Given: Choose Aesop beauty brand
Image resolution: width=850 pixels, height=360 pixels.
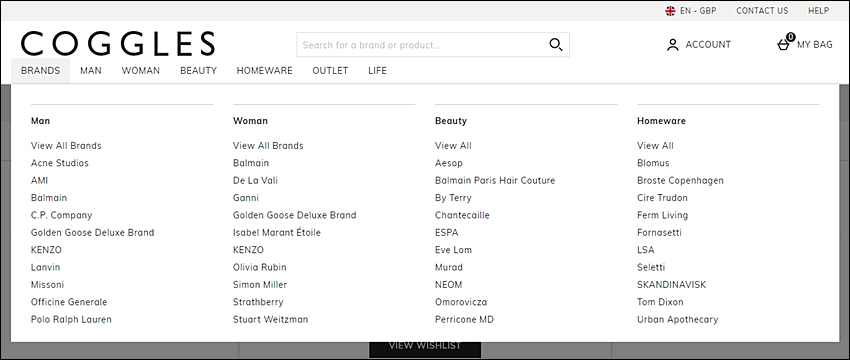Looking at the screenshot, I should (449, 163).
